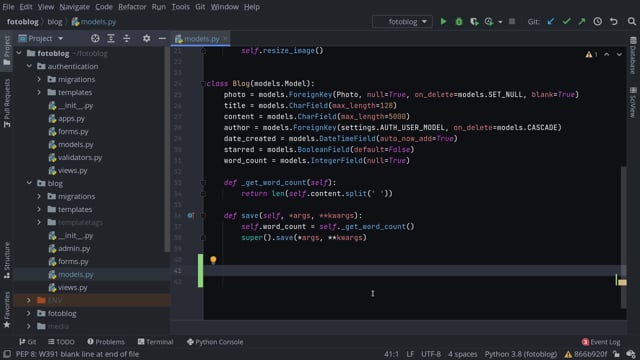Viewport: 640px width, 360px height.
Task: Run the fotoblog configuration
Action: coord(443,21)
